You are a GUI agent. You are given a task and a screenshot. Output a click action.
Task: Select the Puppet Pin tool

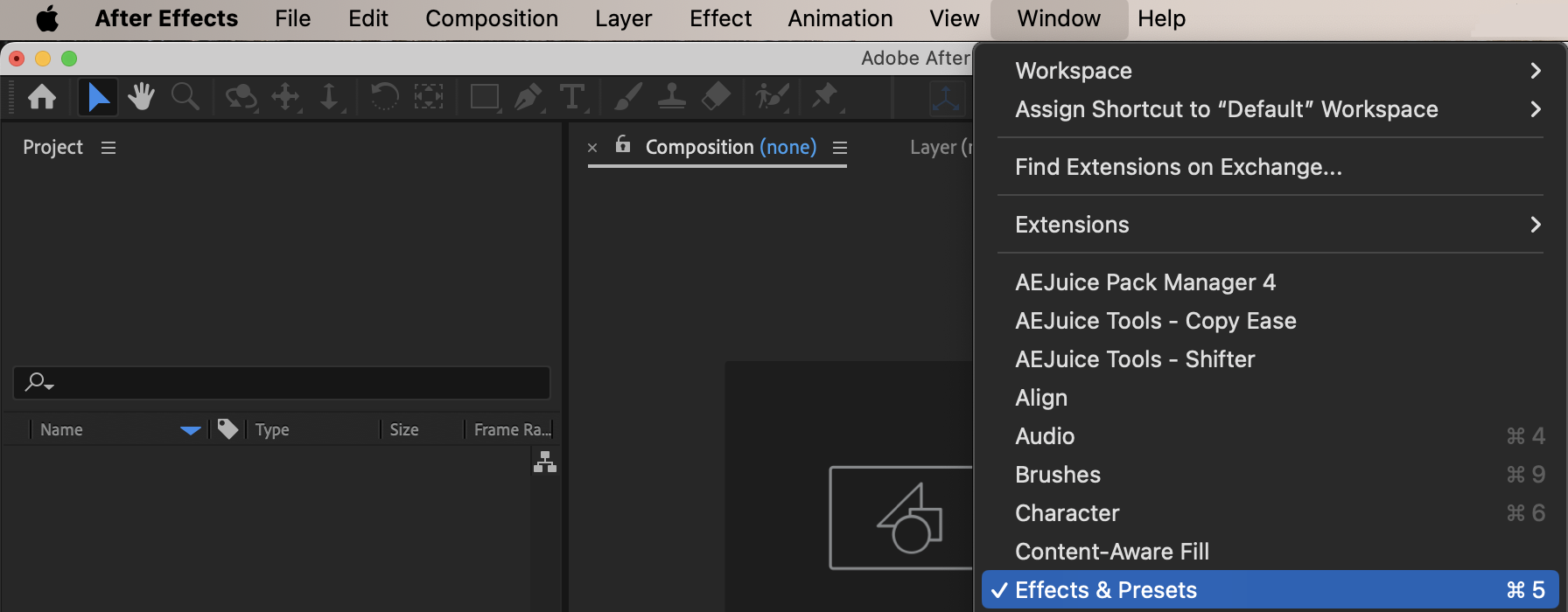[824, 96]
